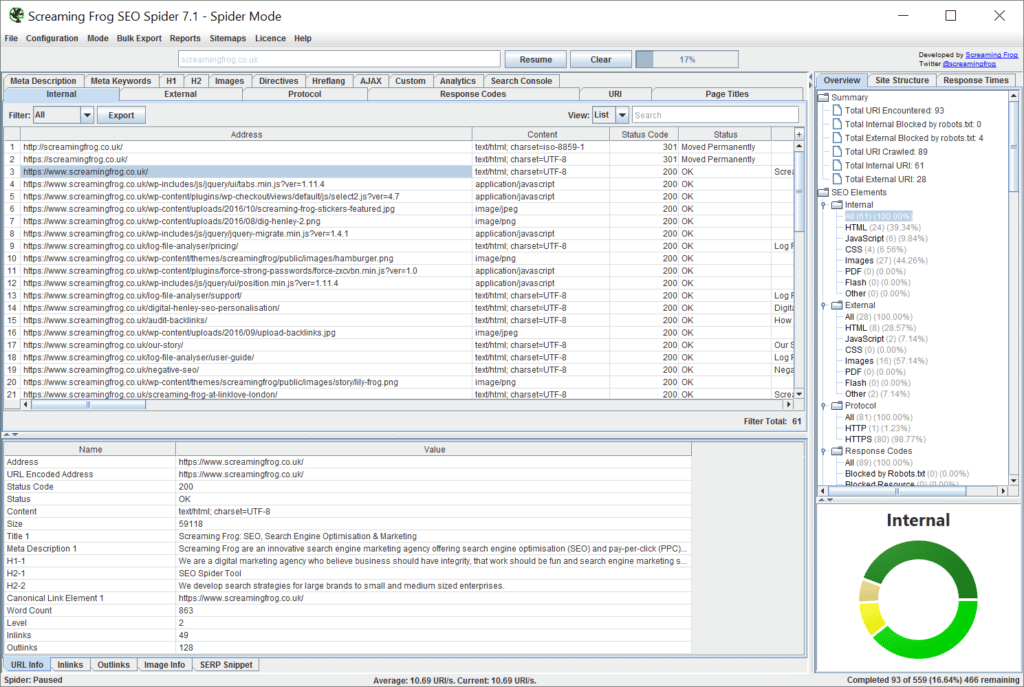The width and height of the screenshot is (1024, 687).
Task: Open the Reports menu
Action: click(x=185, y=39)
